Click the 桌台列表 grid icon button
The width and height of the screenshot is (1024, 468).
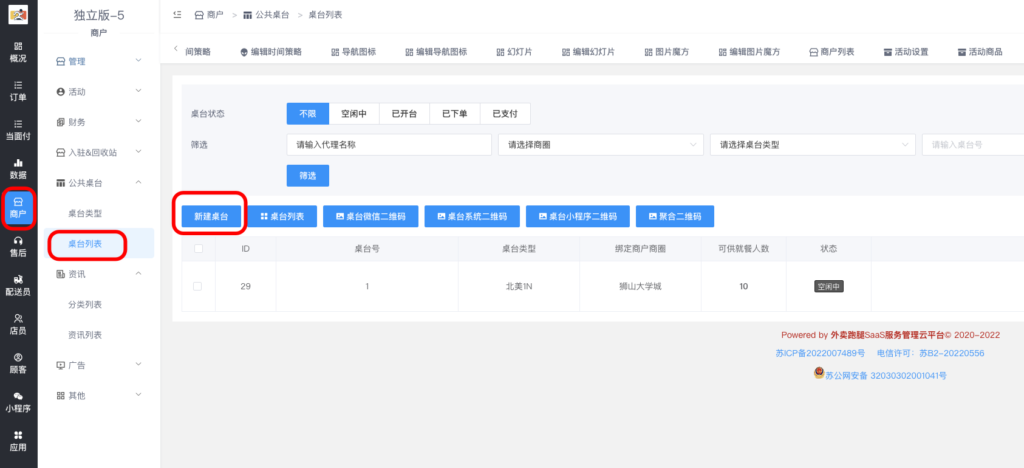tap(282, 217)
